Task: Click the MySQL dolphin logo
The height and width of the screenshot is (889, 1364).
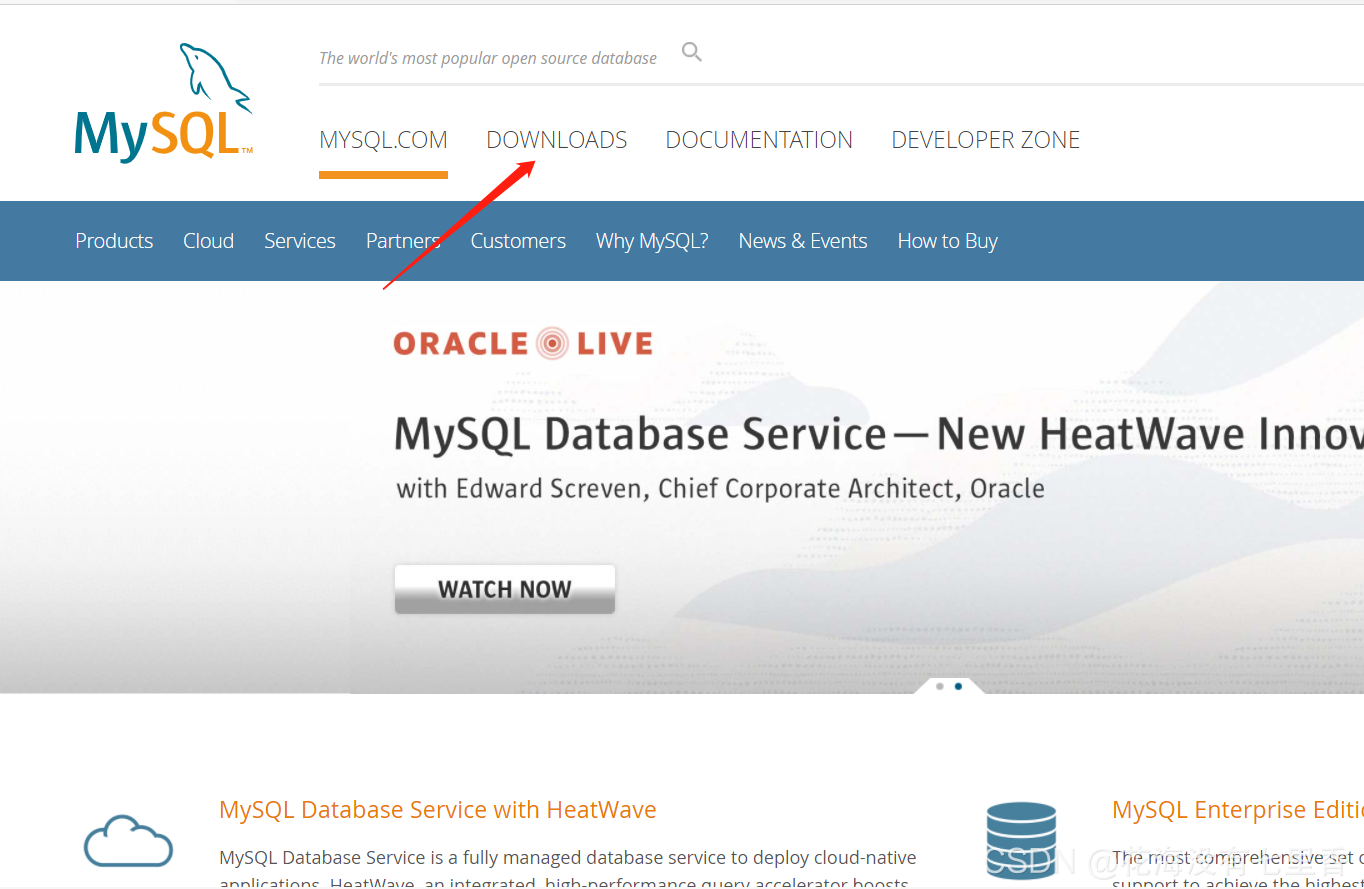Action: (x=164, y=101)
